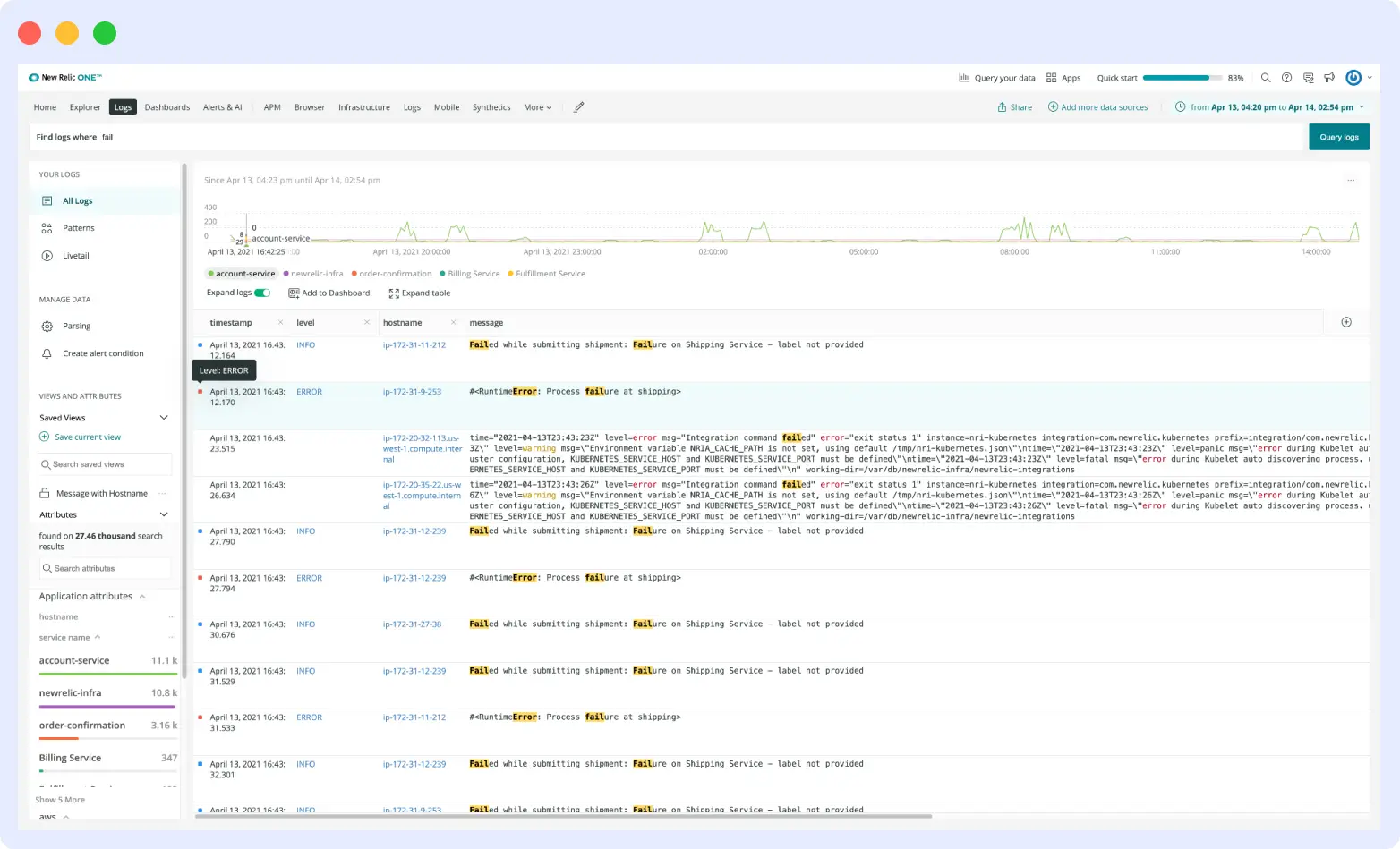Screen dimensions: 1400x849
Task: Open options for Message with Hostname view
Action: point(162,494)
